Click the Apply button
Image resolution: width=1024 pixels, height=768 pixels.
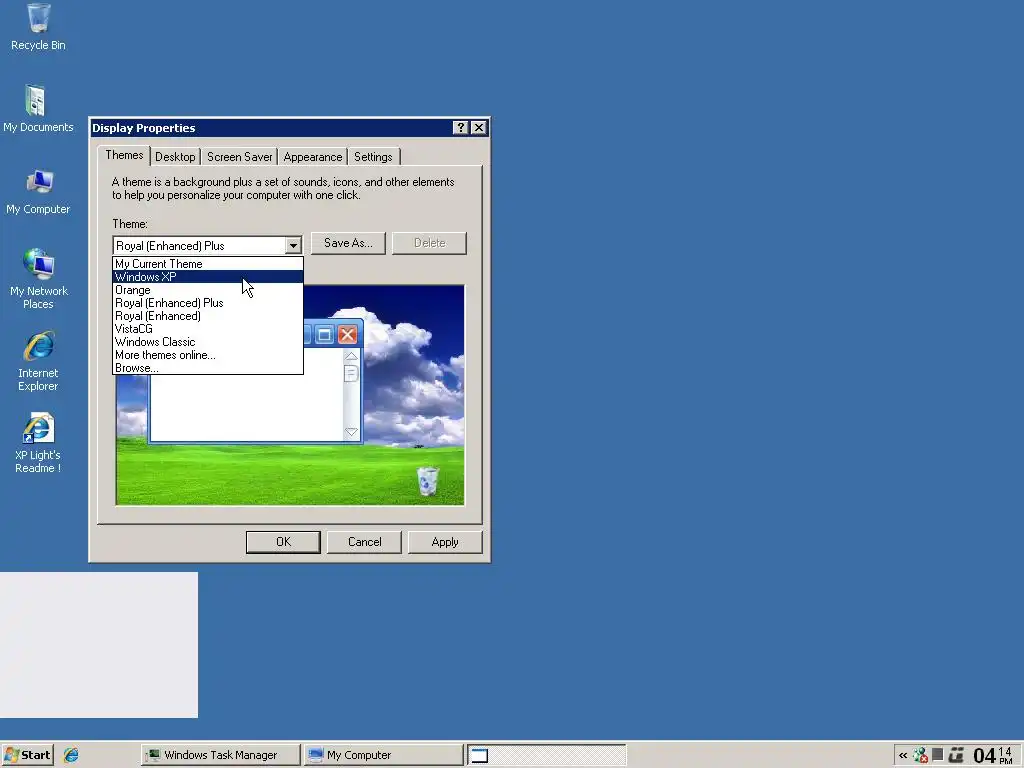445,542
